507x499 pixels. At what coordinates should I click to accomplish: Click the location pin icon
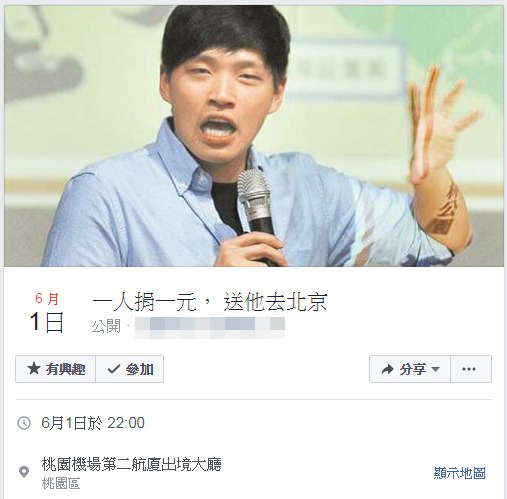24,472
